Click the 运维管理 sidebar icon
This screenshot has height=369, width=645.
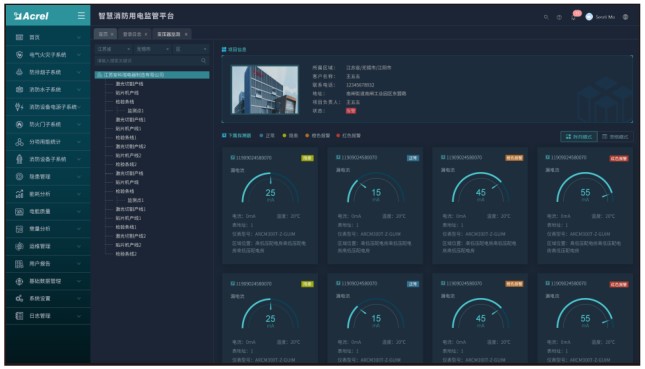pos(19,246)
